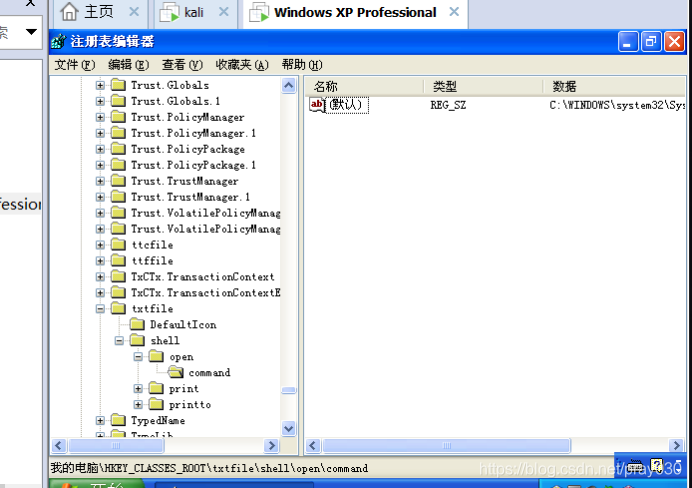Click tree pane scroll right arrow

coord(271,446)
